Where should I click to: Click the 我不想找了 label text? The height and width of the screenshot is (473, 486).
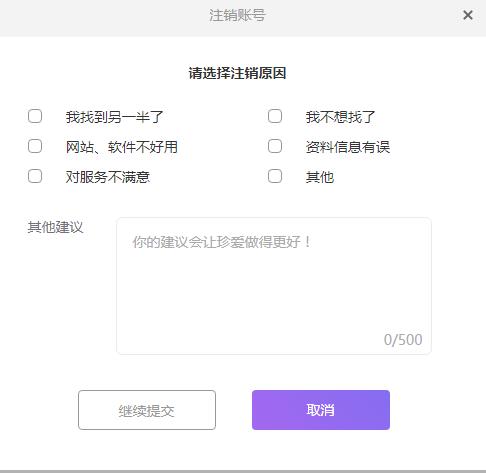[340, 117]
